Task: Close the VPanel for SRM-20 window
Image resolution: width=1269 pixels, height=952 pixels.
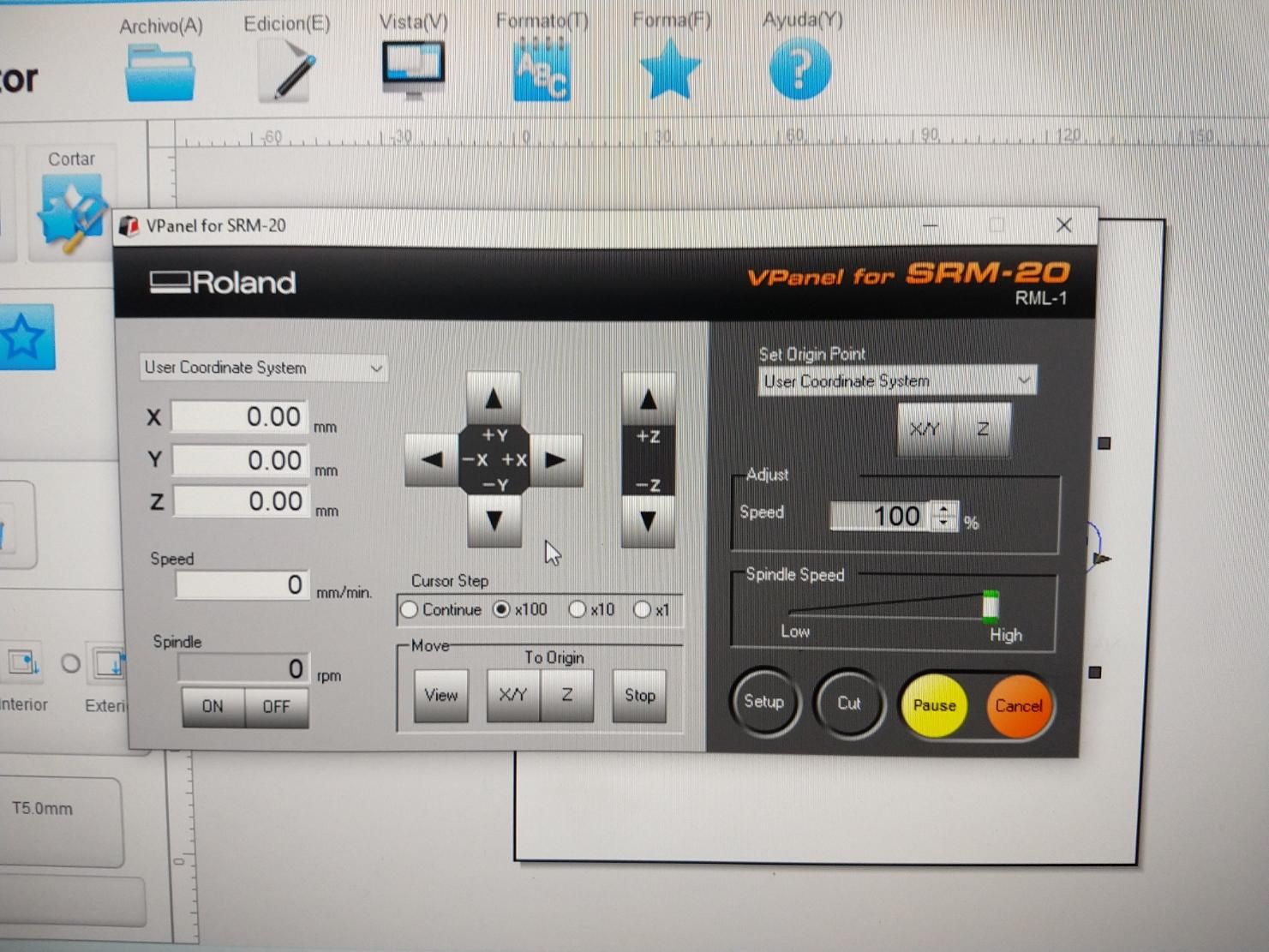Action: pyautogui.click(x=1064, y=225)
